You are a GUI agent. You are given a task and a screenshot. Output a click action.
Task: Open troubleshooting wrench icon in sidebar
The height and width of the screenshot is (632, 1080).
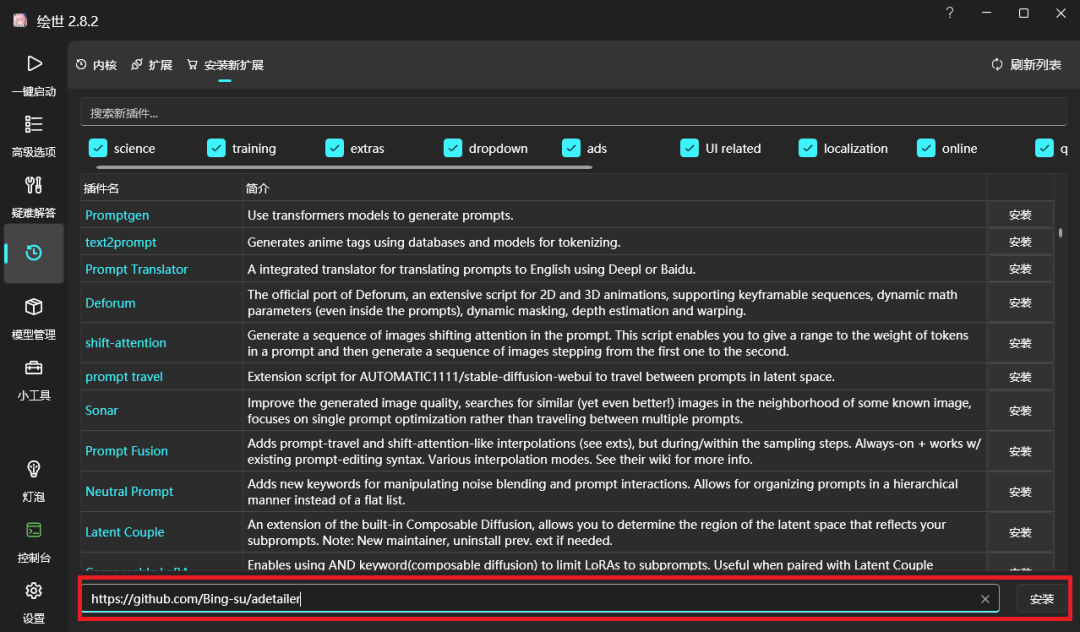coord(34,186)
